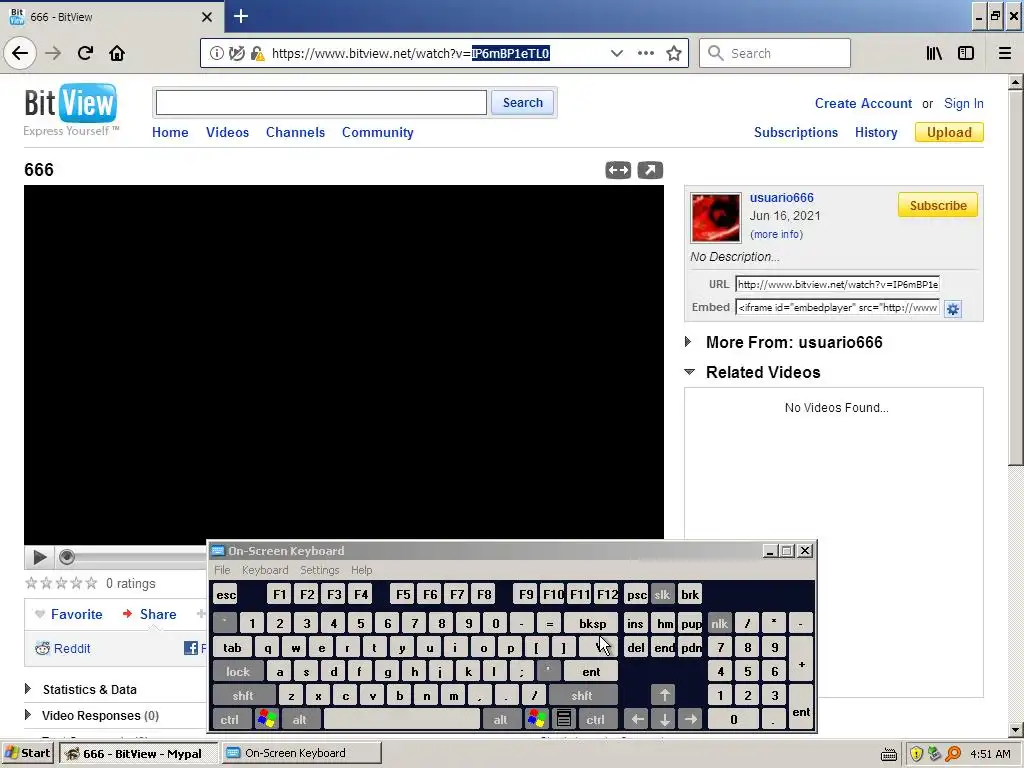Screen dimensions: 1024x768
Task: Subscribe to usuario666
Action: coord(938,205)
